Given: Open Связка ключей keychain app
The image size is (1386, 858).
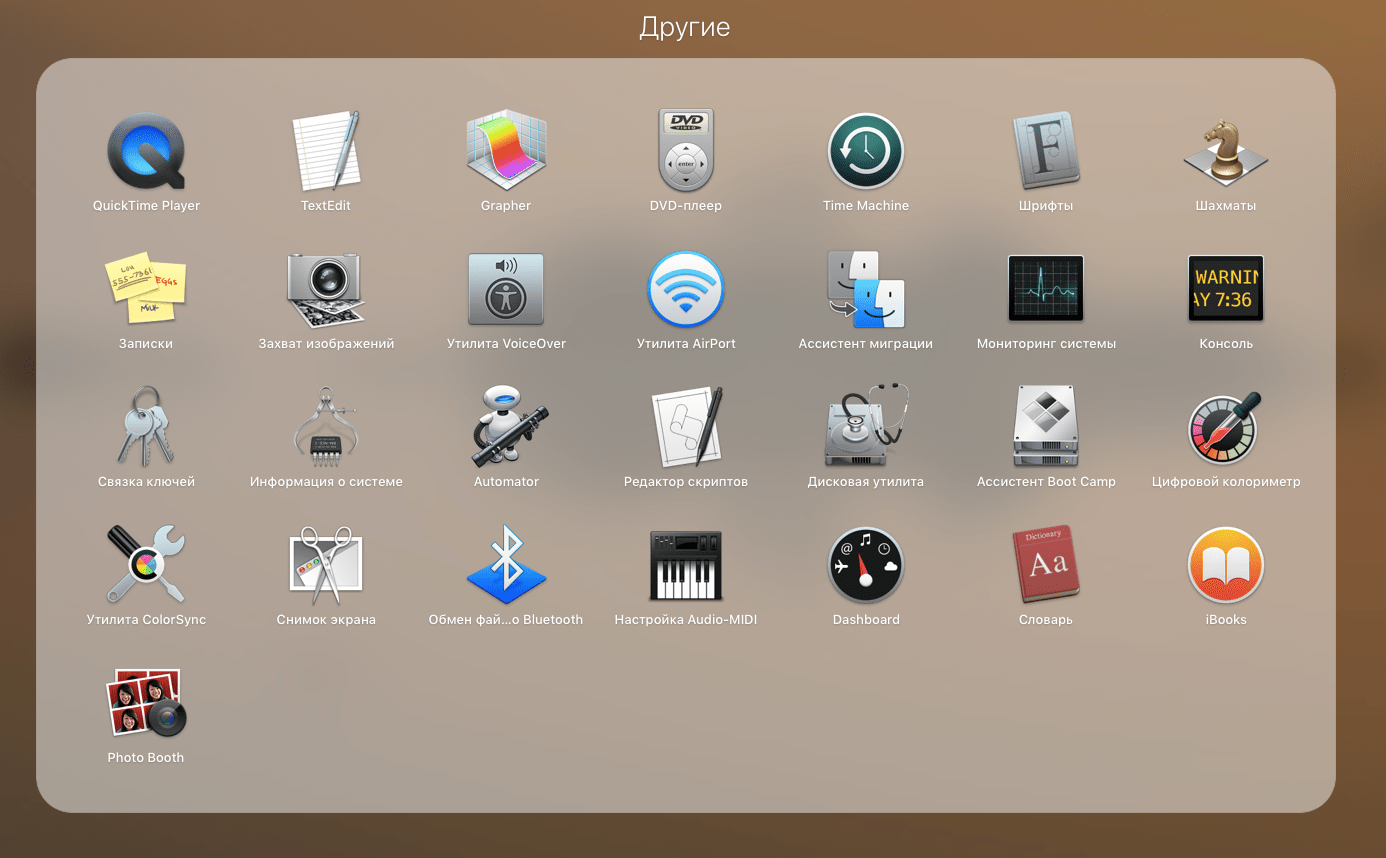Looking at the screenshot, I should (x=146, y=427).
